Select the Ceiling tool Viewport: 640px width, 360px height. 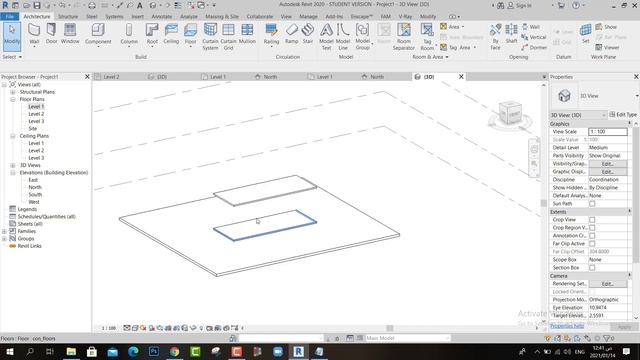[171, 34]
